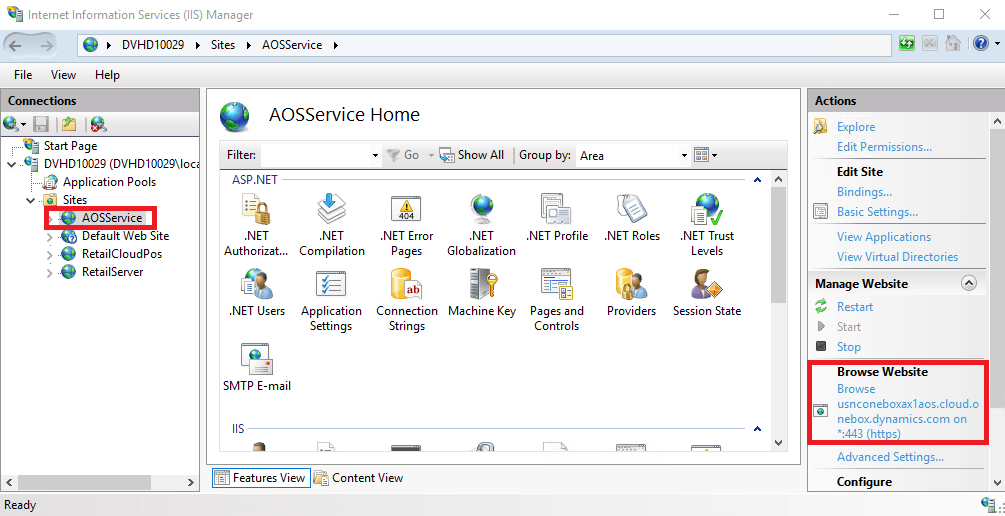Collapse the Sites tree node

(30, 200)
